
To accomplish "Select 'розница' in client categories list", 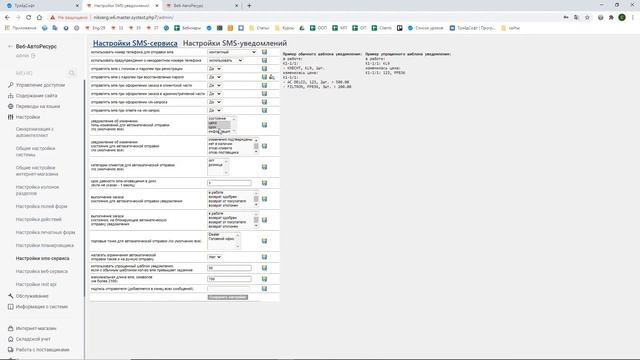I will (x=216, y=165).
